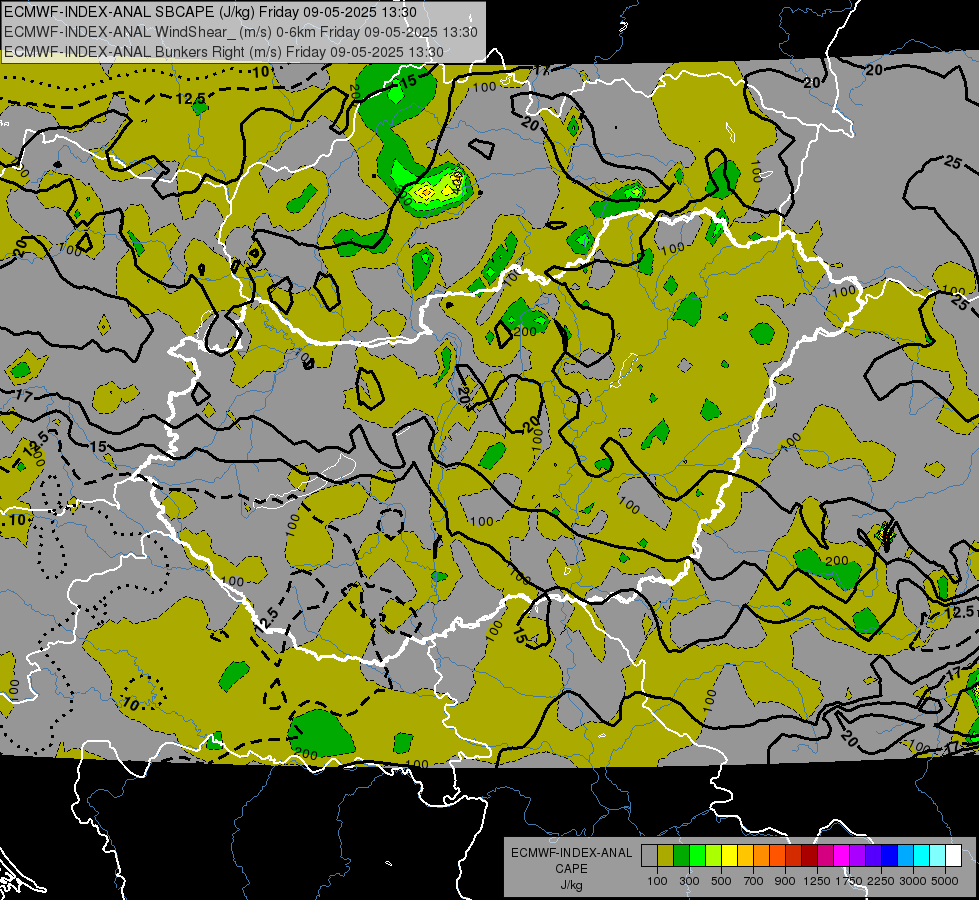Click the 2250 legend tick label
Viewport: 979px width, 900px height.
click(x=881, y=881)
